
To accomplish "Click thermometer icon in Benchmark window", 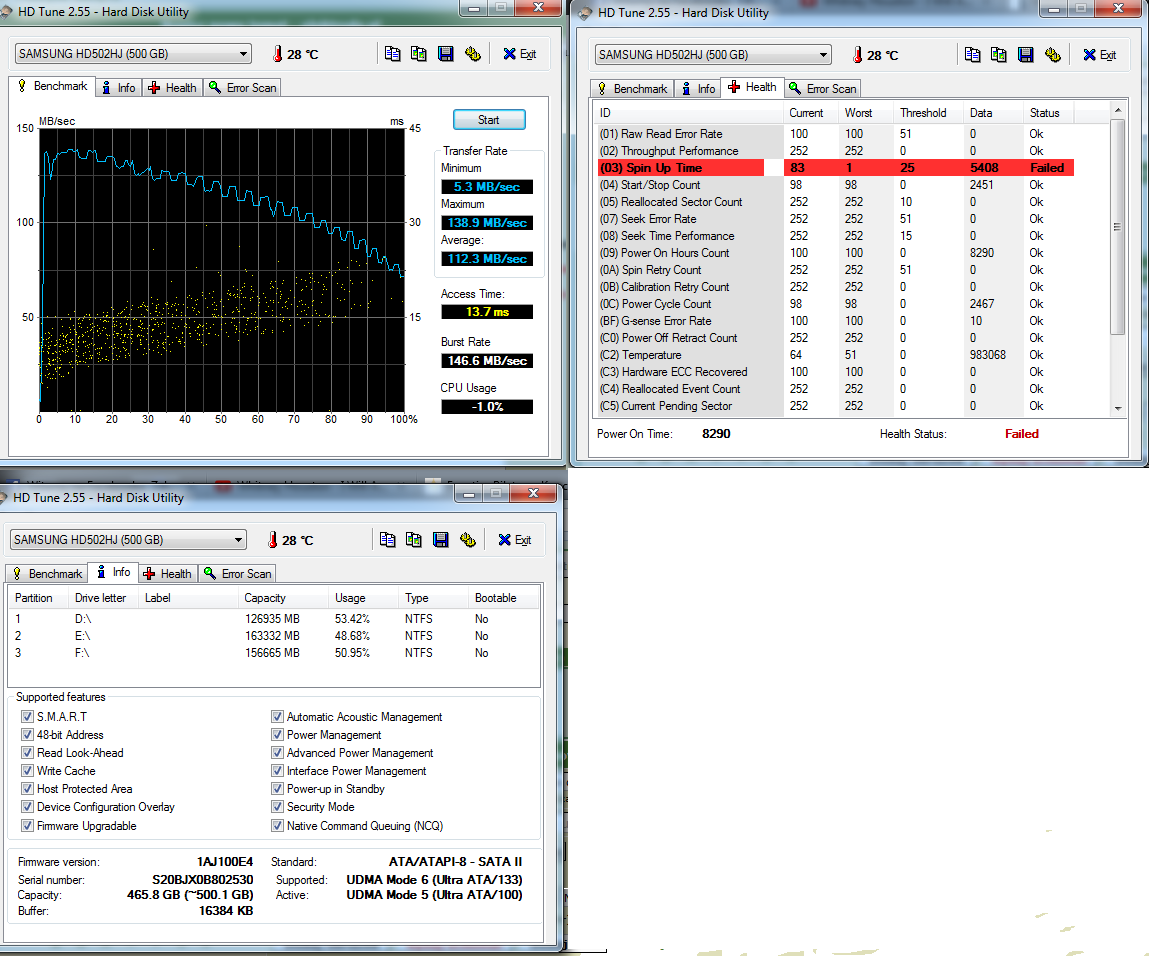I will click(x=278, y=54).
